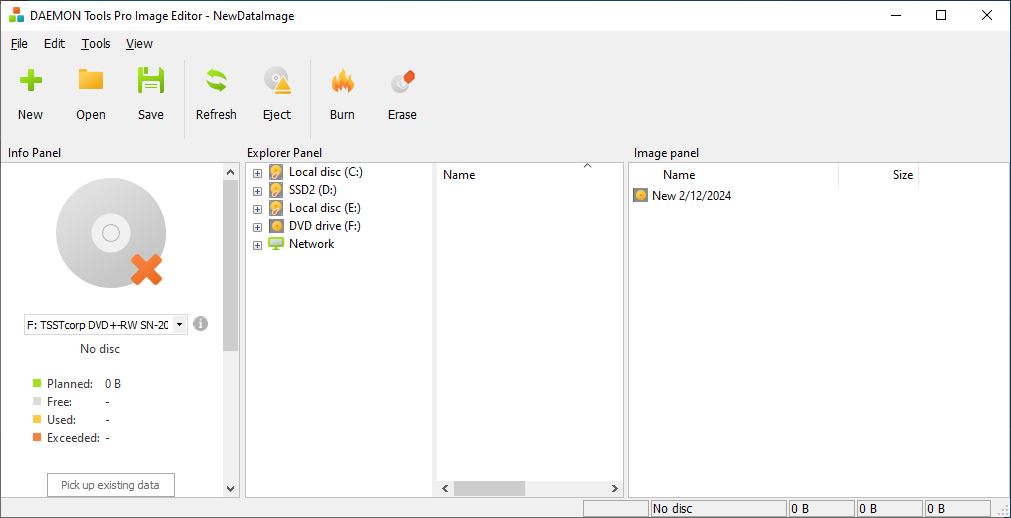Expand the Local disc (C:) tree node
1011x518 pixels.
point(257,174)
